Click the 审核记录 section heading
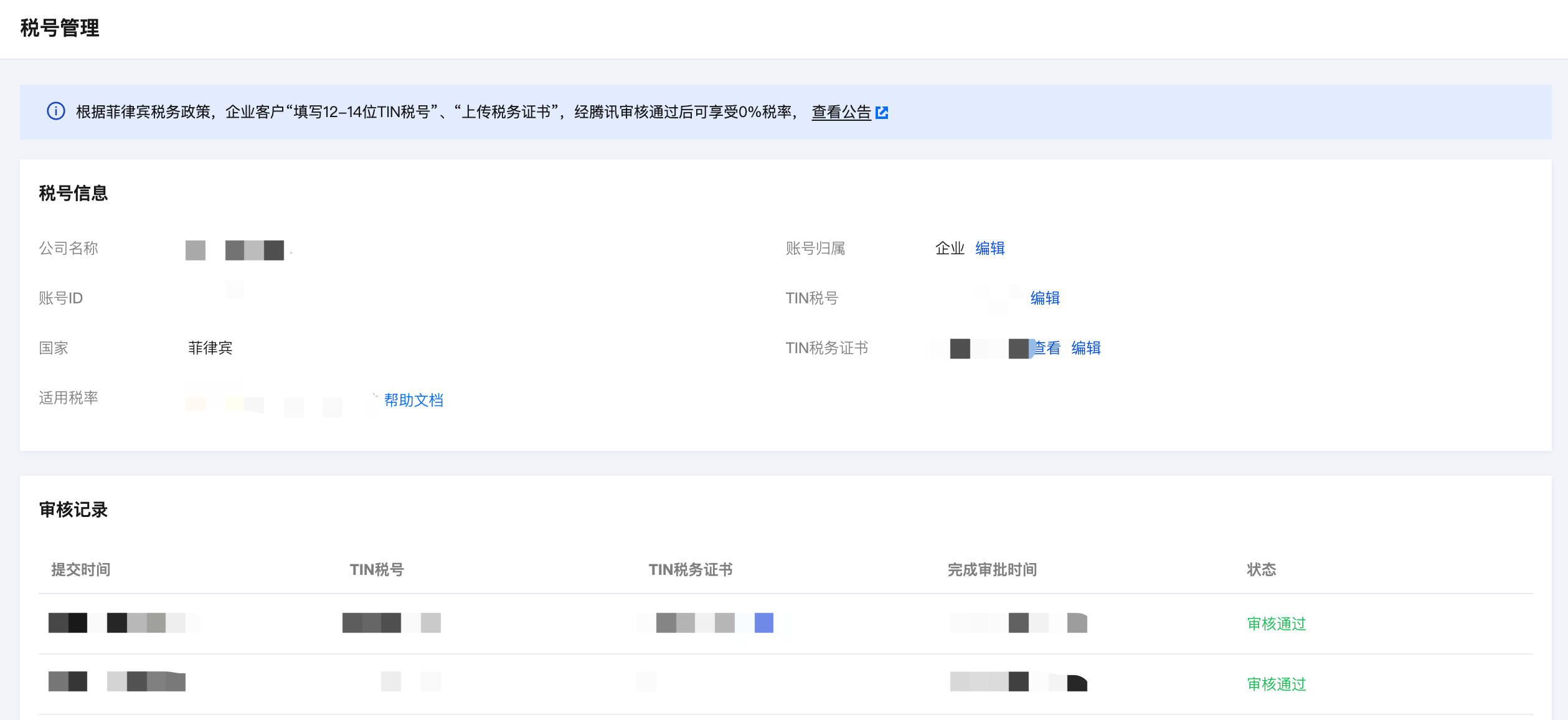 pyautogui.click(x=73, y=509)
